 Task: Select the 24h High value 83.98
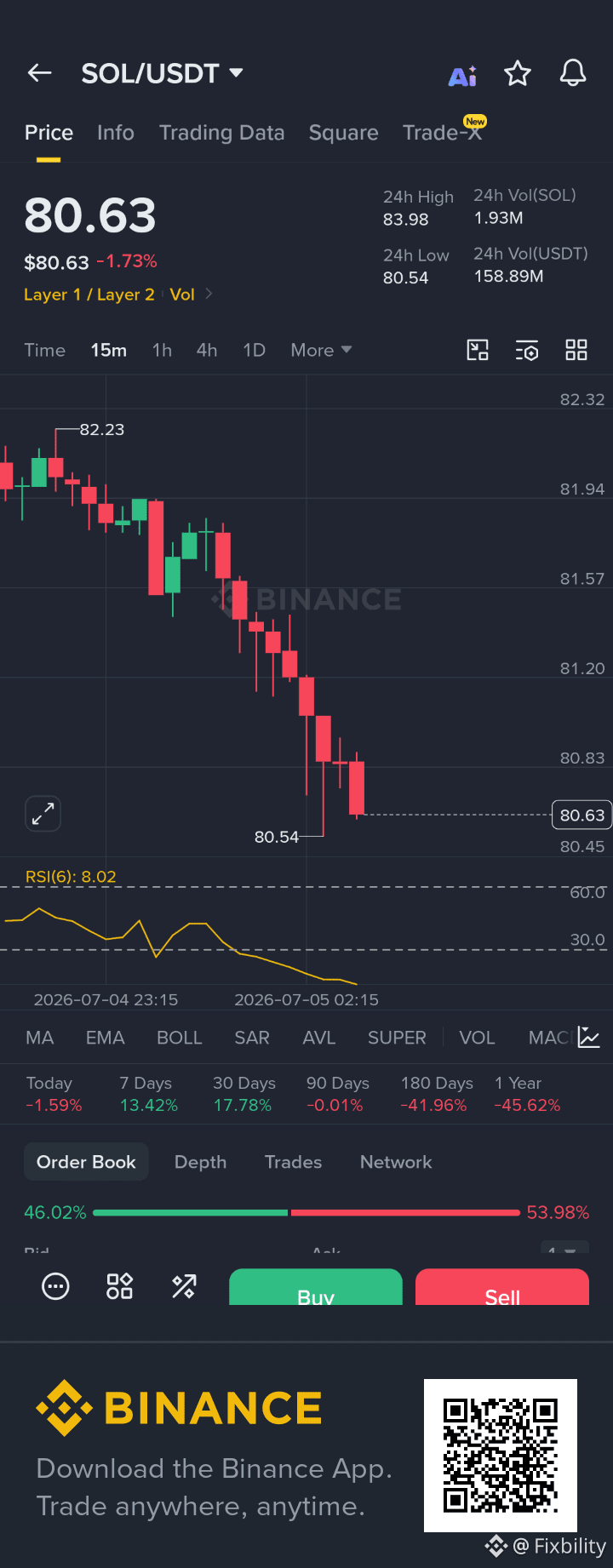pos(406,220)
